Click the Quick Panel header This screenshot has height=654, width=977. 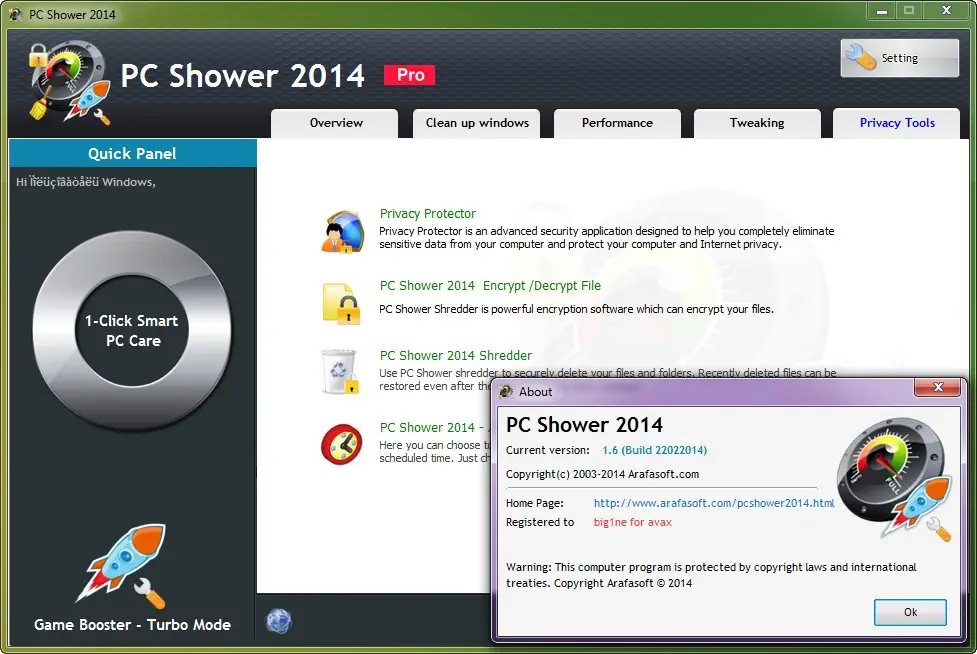(132, 153)
